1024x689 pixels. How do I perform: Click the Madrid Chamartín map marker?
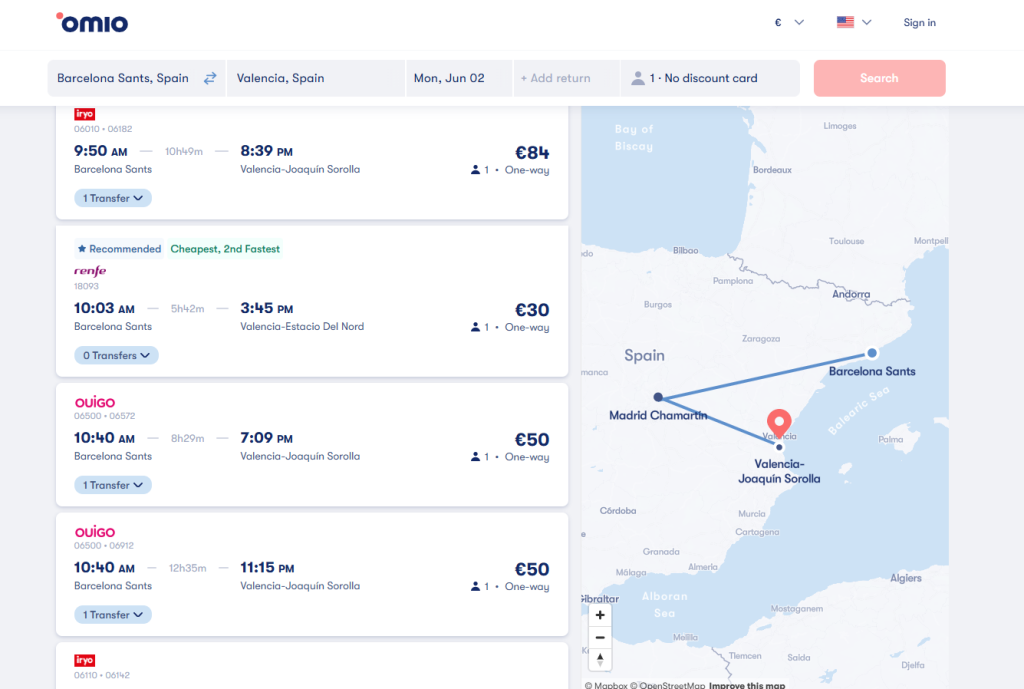658,397
